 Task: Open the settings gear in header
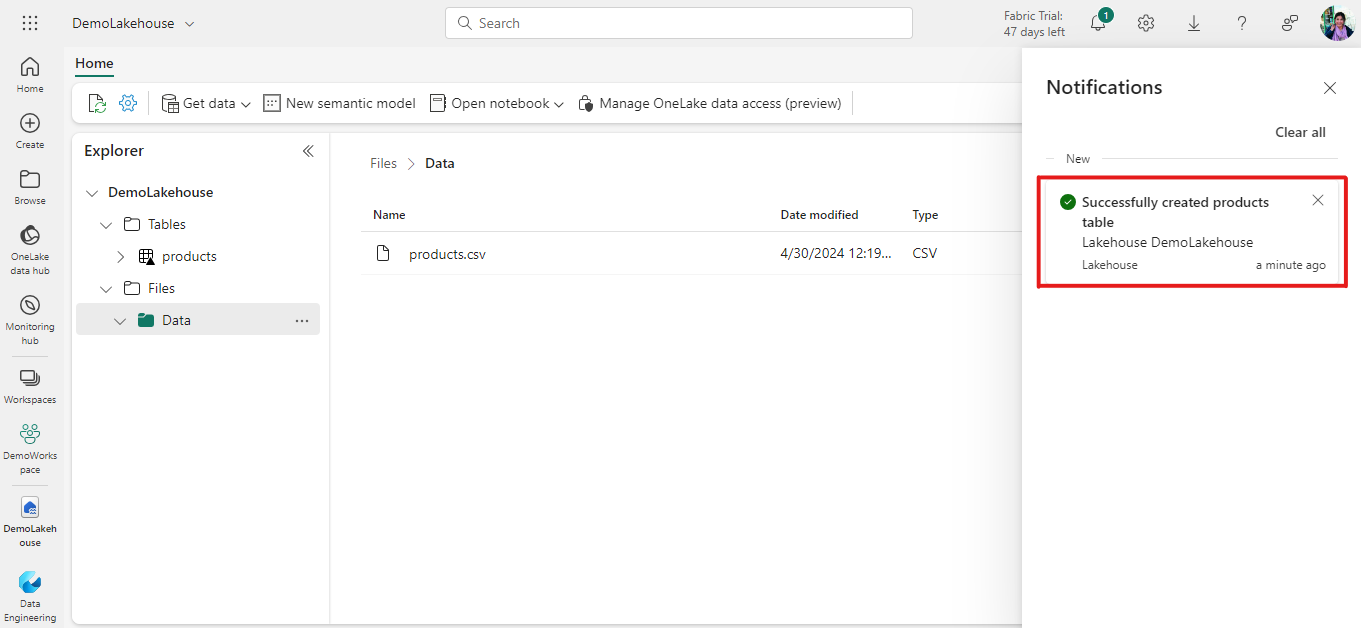click(1146, 23)
